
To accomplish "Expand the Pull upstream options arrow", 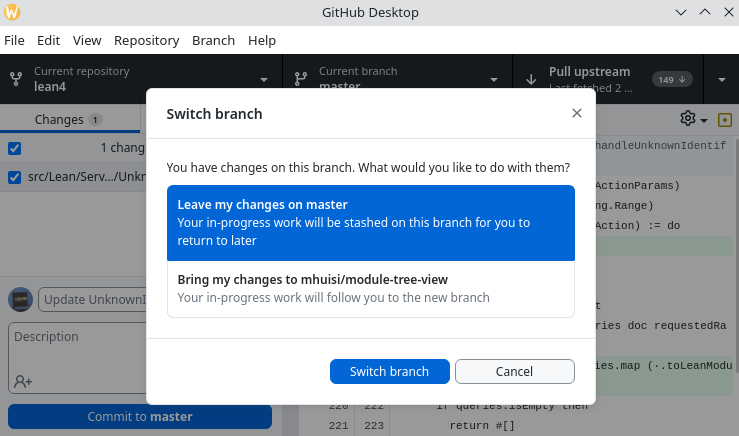I will (722, 79).
